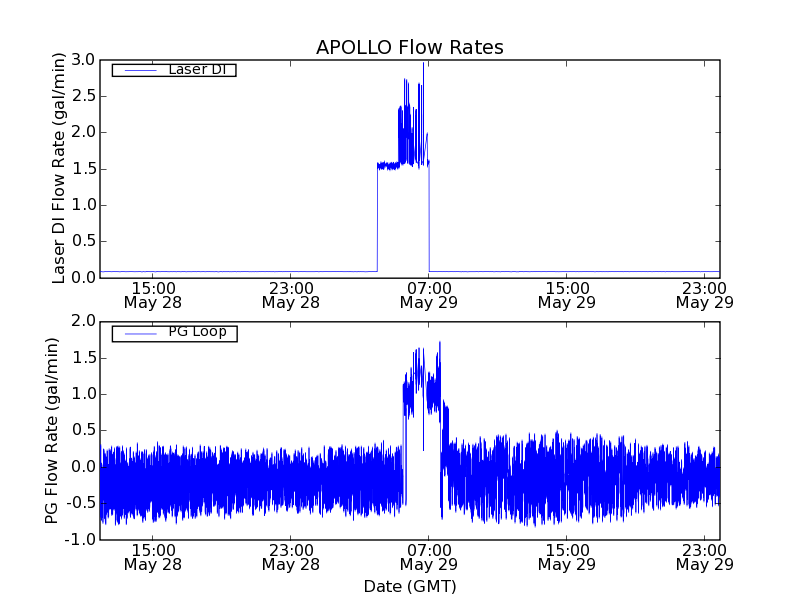Screen dimensions: 800x600
Task: Click the 3.0 tick on Laser DI y-axis
Action: pyautogui.click(x=83, y=60)
